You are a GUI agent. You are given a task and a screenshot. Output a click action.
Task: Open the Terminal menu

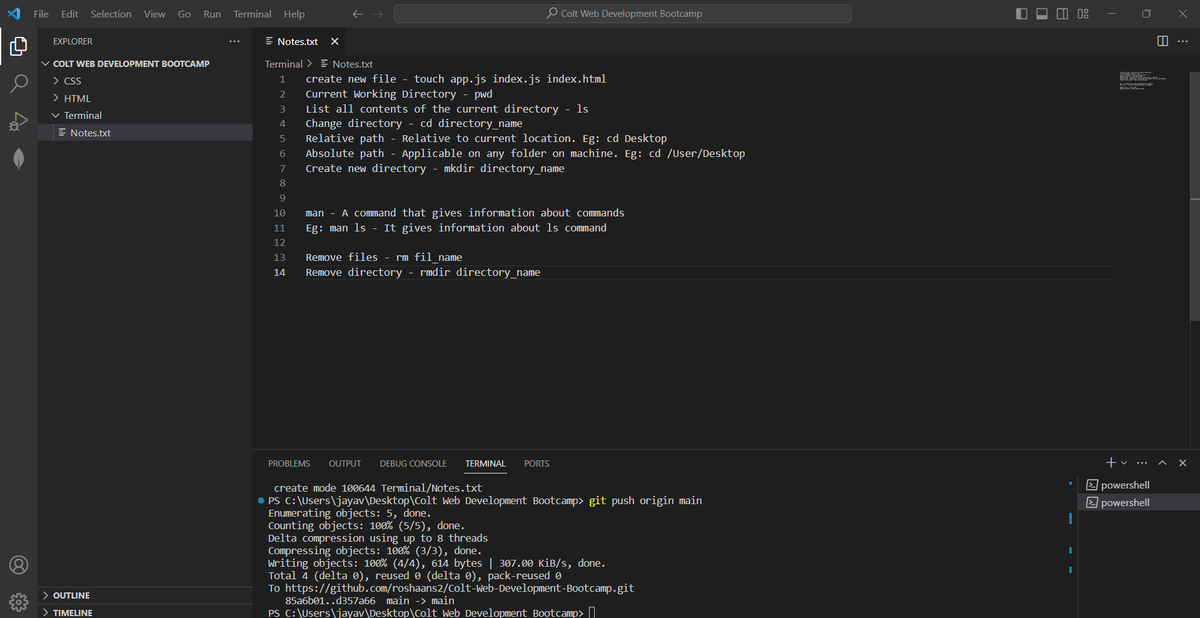[253, 14]
